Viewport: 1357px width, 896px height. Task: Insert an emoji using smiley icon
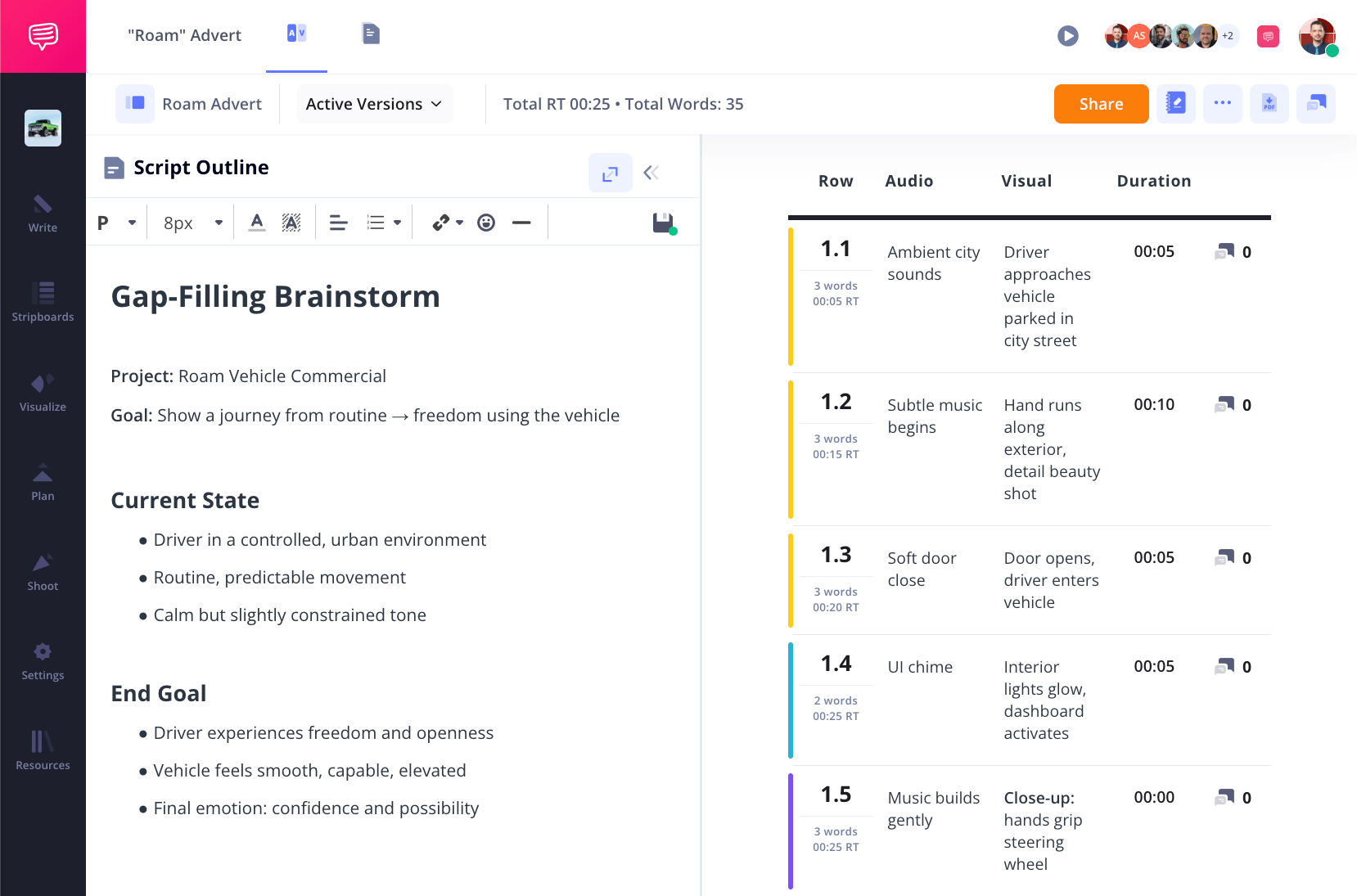click(x=486, y=223)
